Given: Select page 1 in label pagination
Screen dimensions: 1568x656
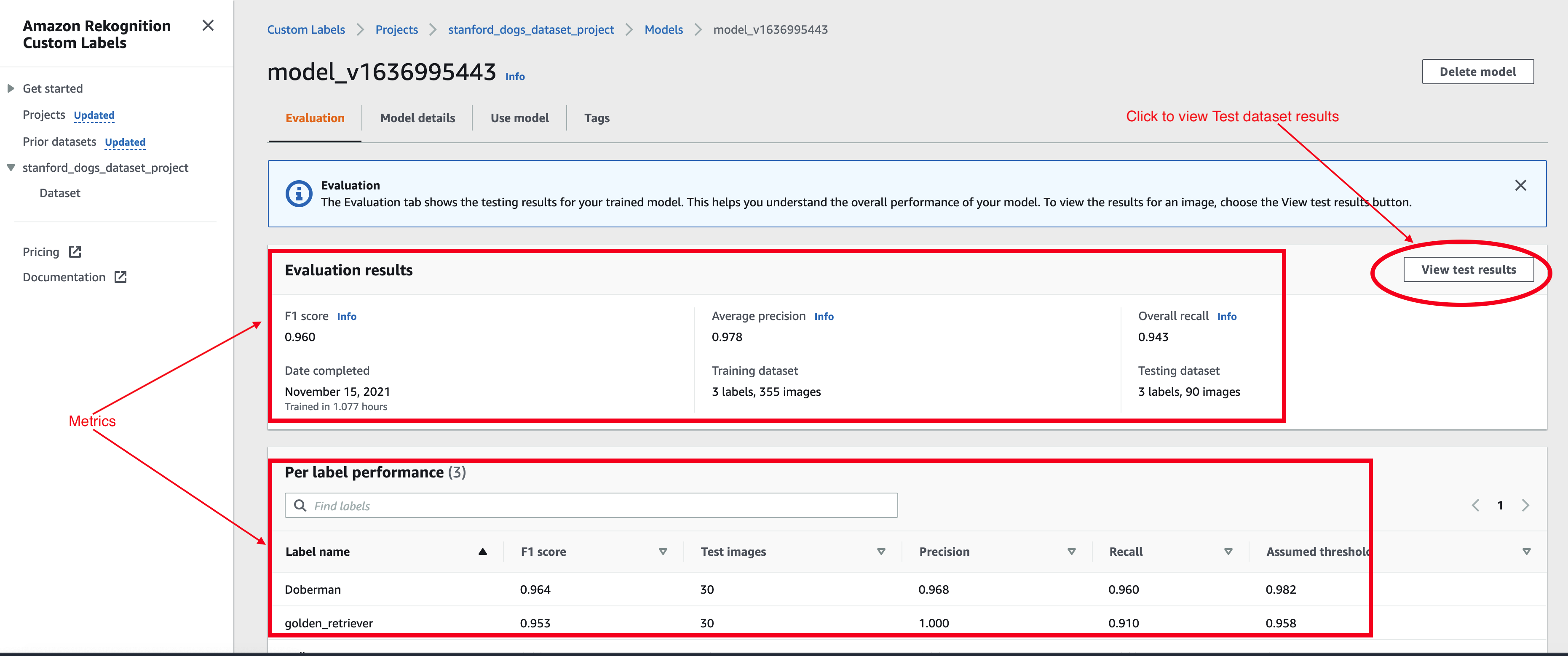Looking at the screenshot, I should coord(1501,506).
